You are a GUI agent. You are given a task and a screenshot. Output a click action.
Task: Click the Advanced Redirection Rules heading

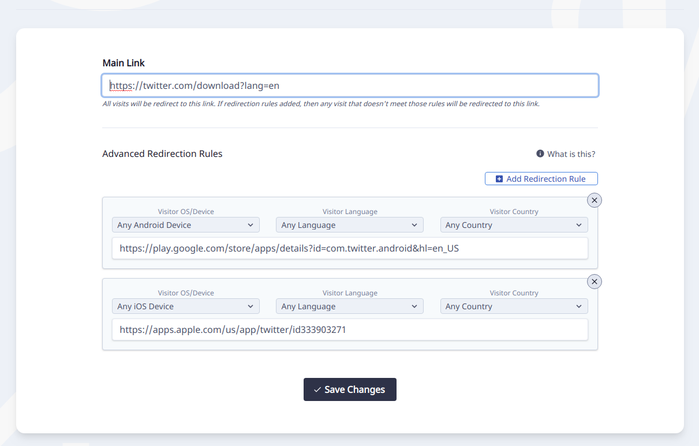[x=162, y=153]
